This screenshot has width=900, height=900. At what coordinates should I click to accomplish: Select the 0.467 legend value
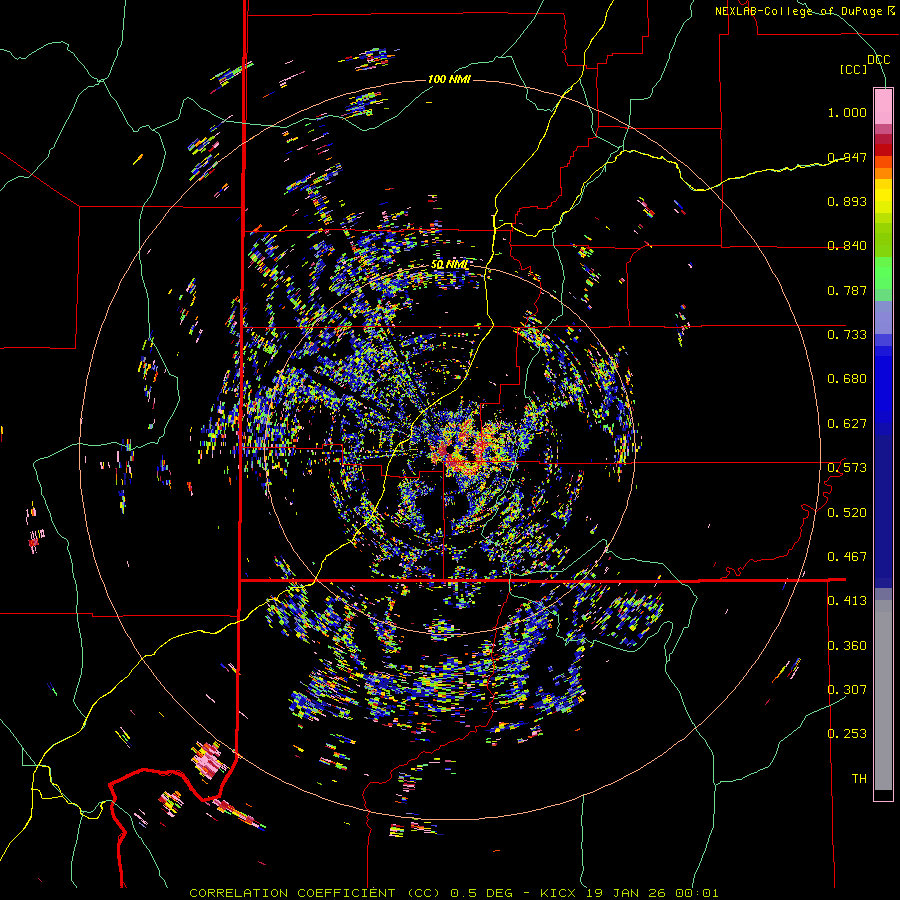coord(847,557)
